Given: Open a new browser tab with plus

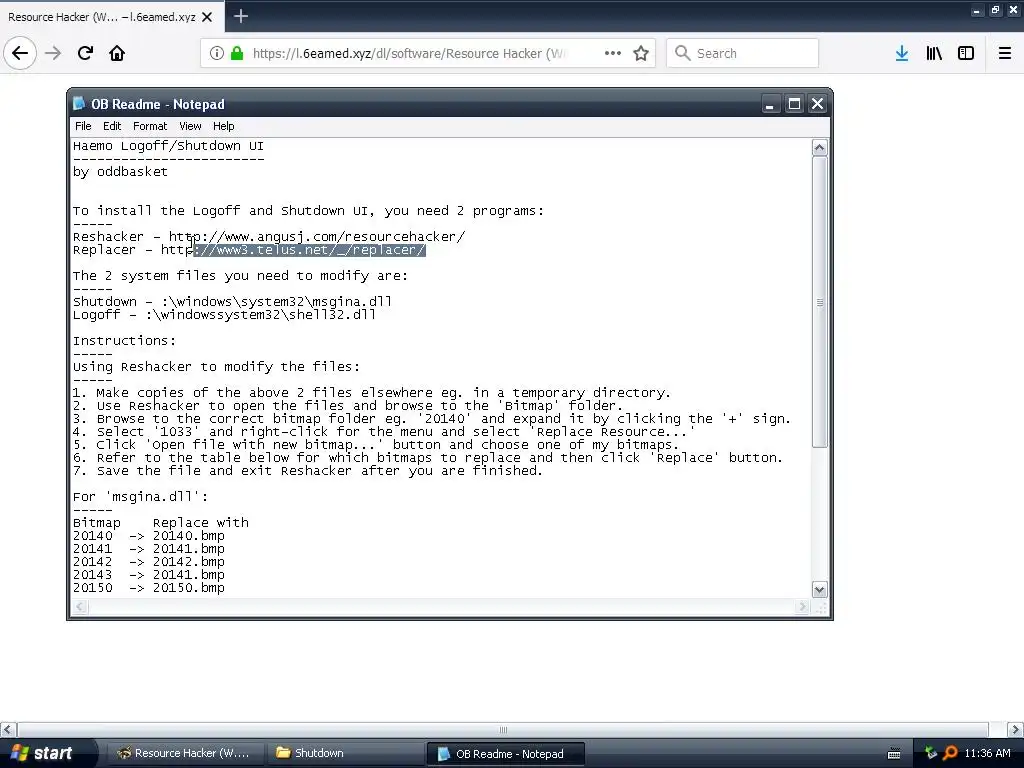Looking at the screenshot, I should [241, 16].
